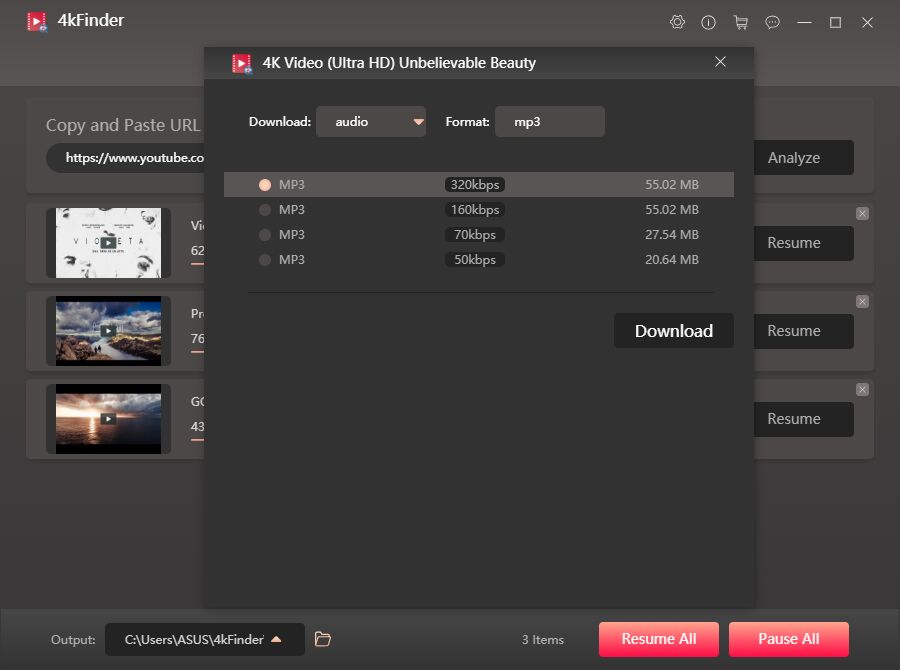Click the 3 Items status text
This screenshot has width=900, height=670.
click(542, 640)
